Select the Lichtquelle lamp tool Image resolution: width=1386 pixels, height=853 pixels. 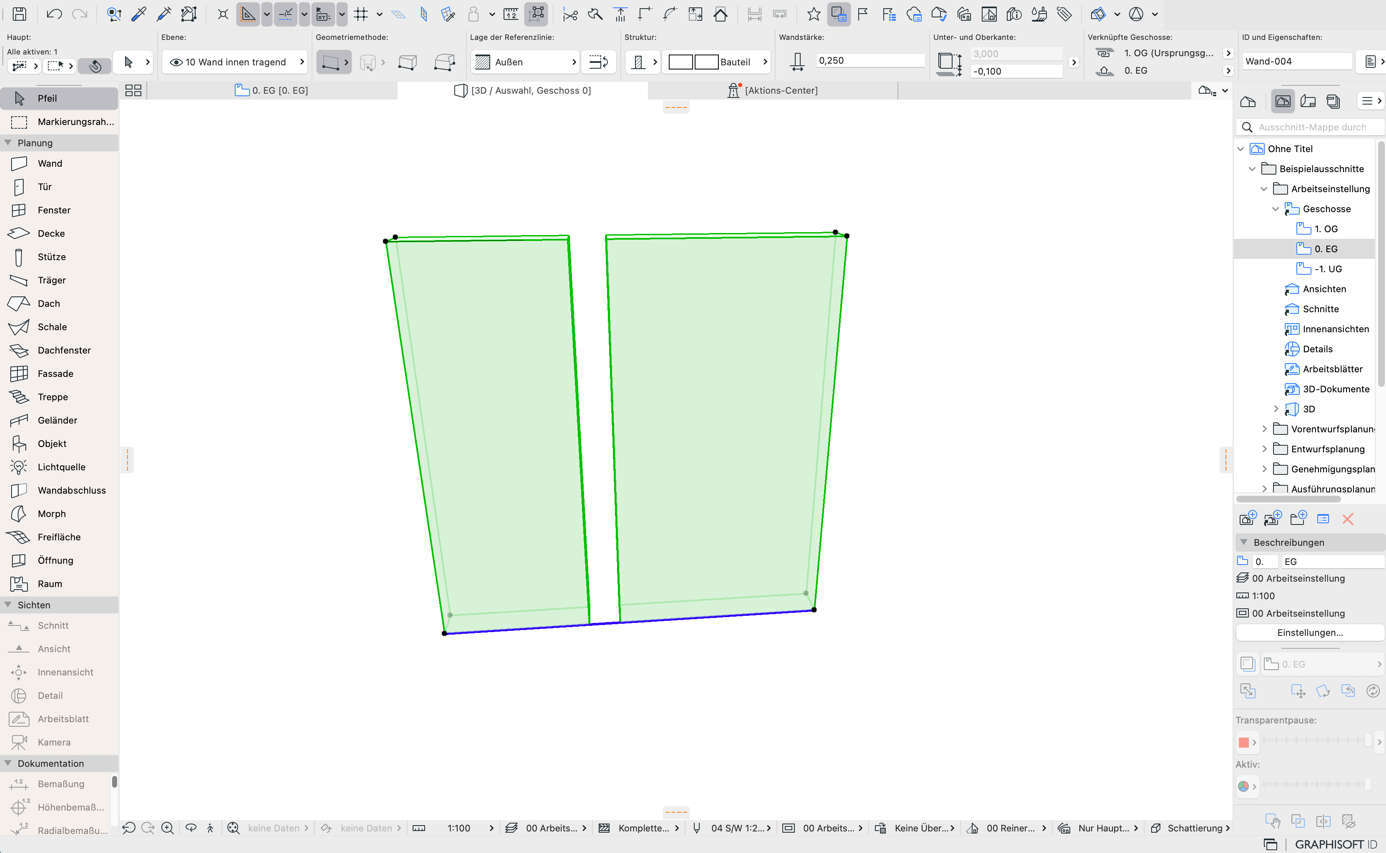click(59, 467)
